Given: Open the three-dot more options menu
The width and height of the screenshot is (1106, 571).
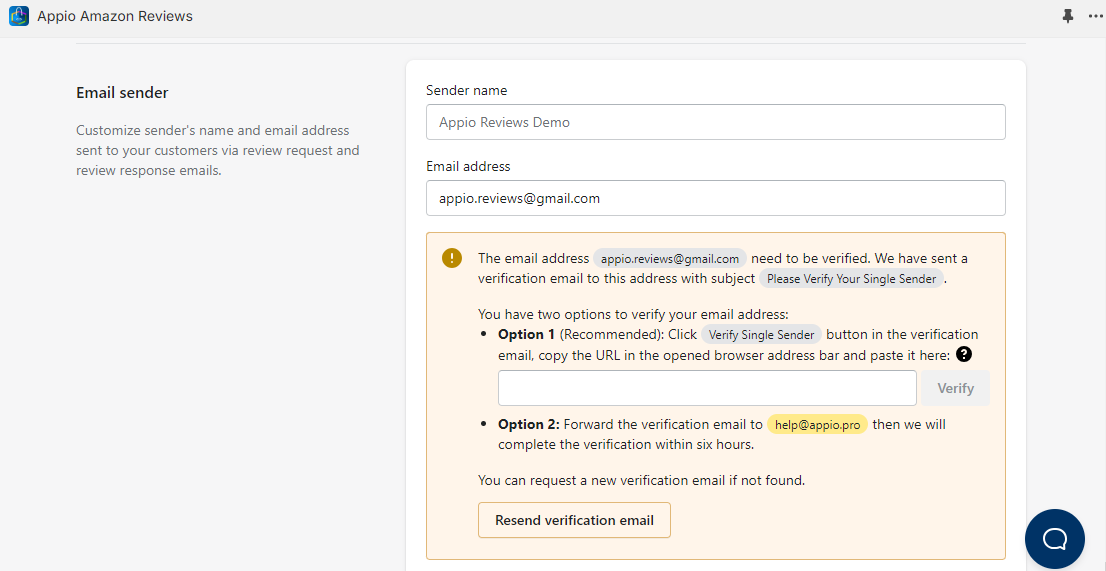Looking at the screenshot, I should tap(1095, 16).
